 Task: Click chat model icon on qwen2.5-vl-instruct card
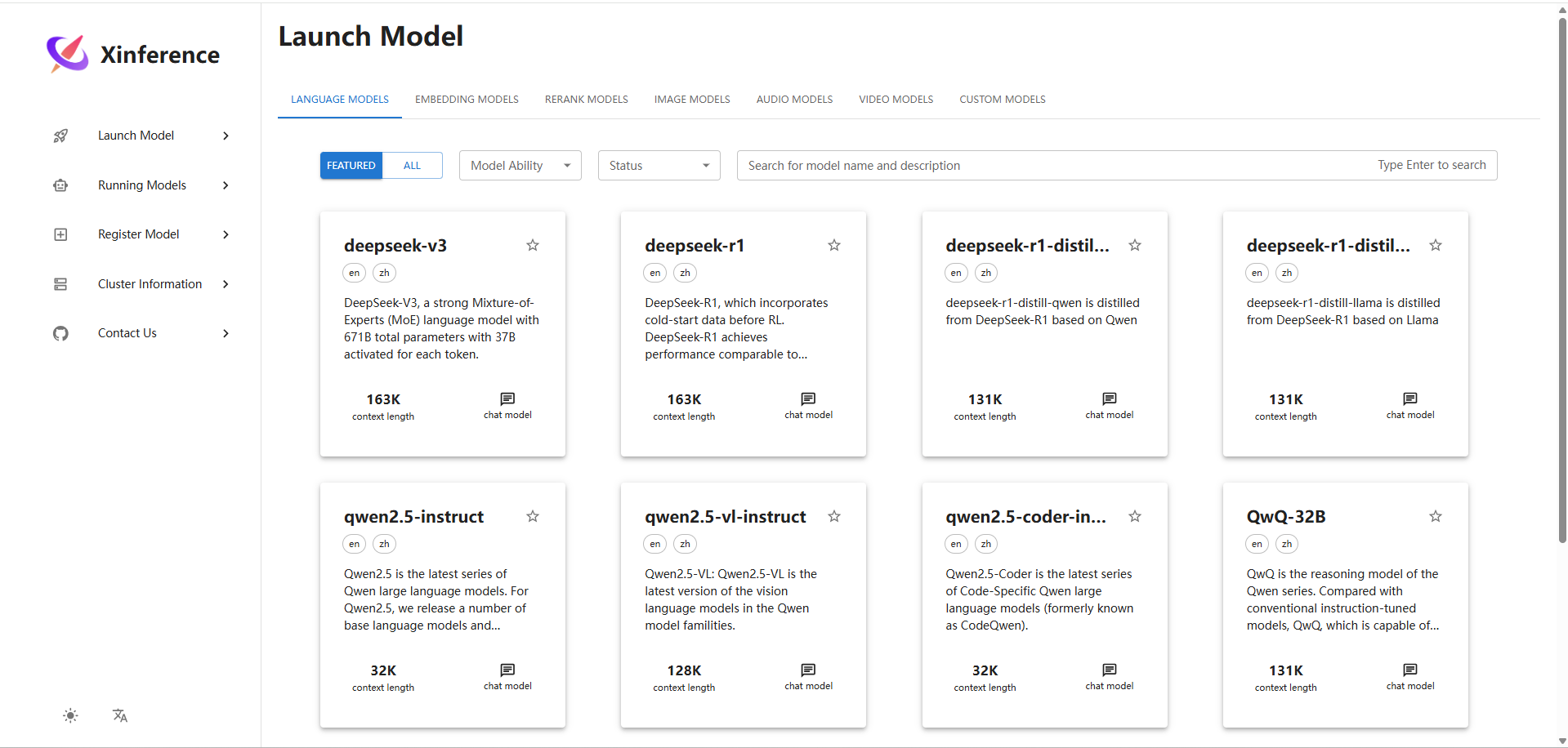[808, 670]
